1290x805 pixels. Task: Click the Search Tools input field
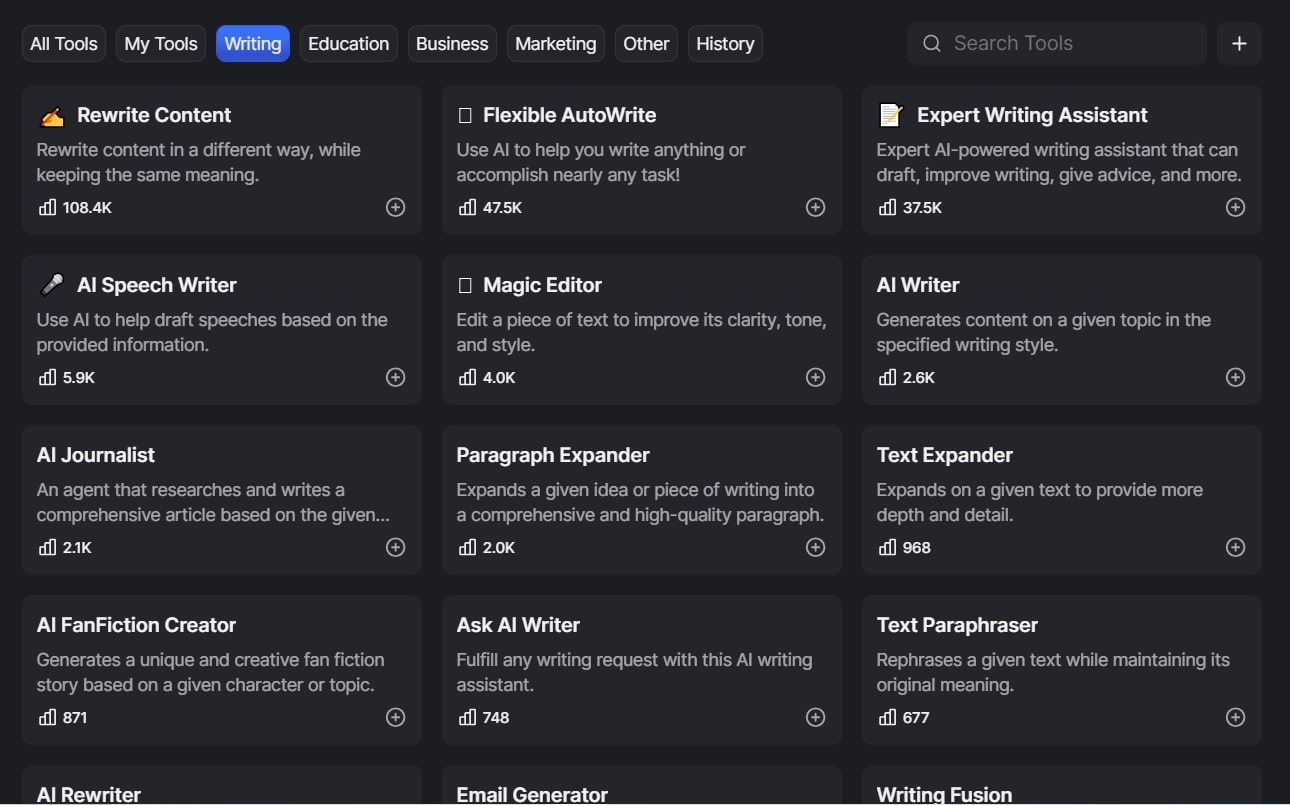(1070, 44)
